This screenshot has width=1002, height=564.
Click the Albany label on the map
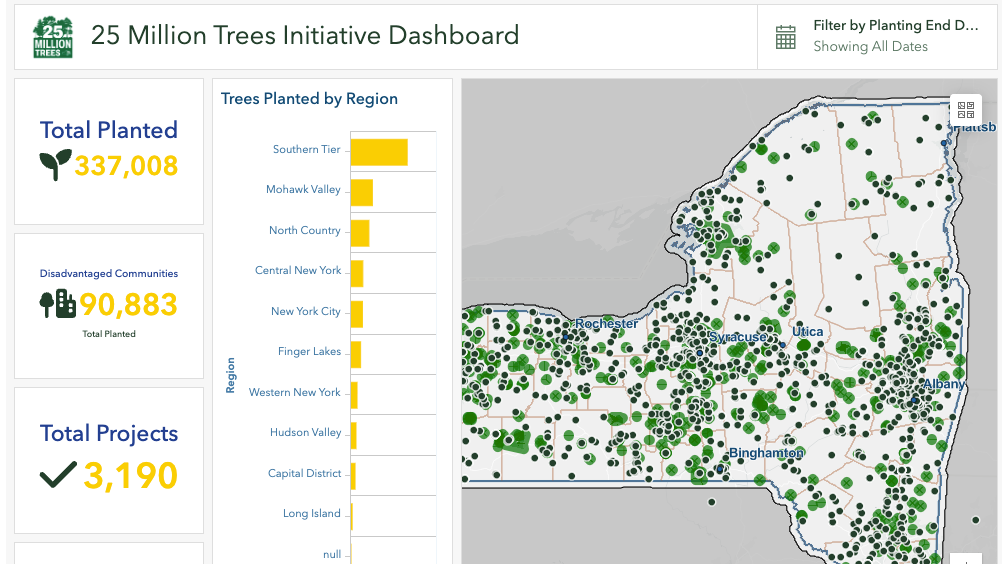(x=943, y=384)
